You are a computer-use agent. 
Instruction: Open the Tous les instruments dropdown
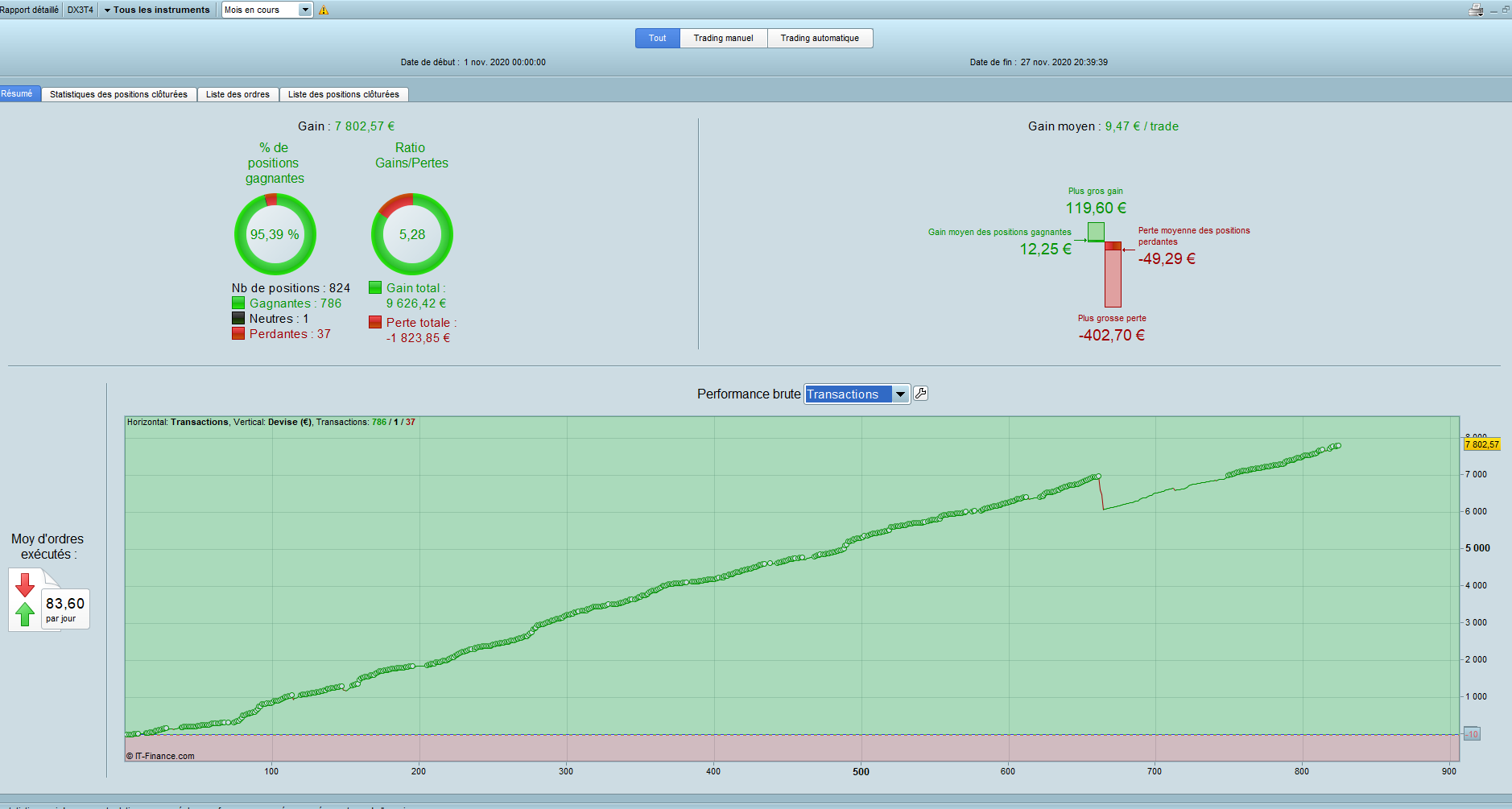(x=157, y=10)
